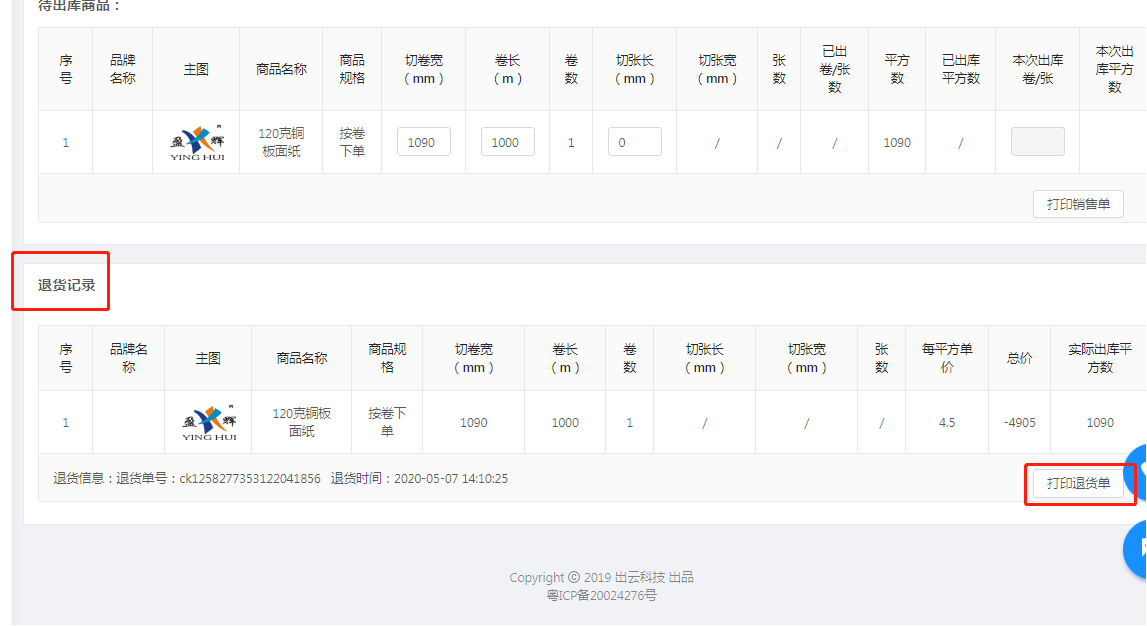Click return order number ck1258277353122041856

250,479
